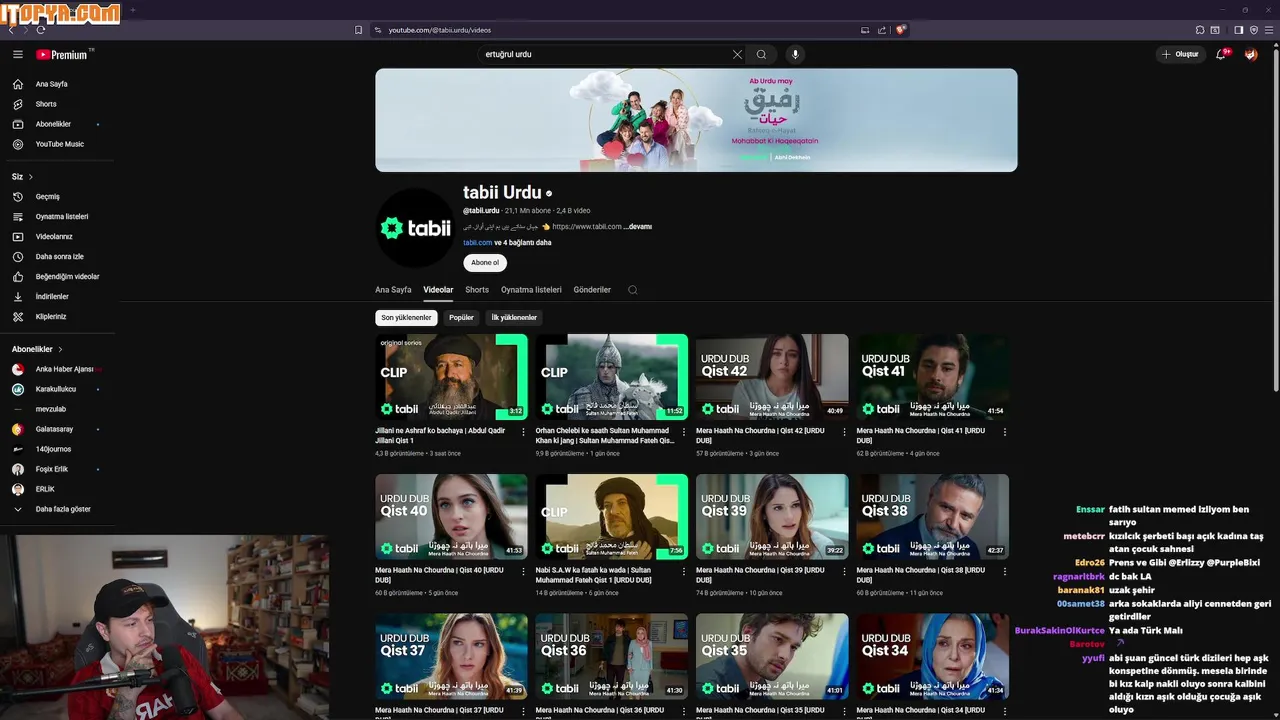Click the tabii Urdu channel banner
The image size is (1280, 720).
[696, 120]
